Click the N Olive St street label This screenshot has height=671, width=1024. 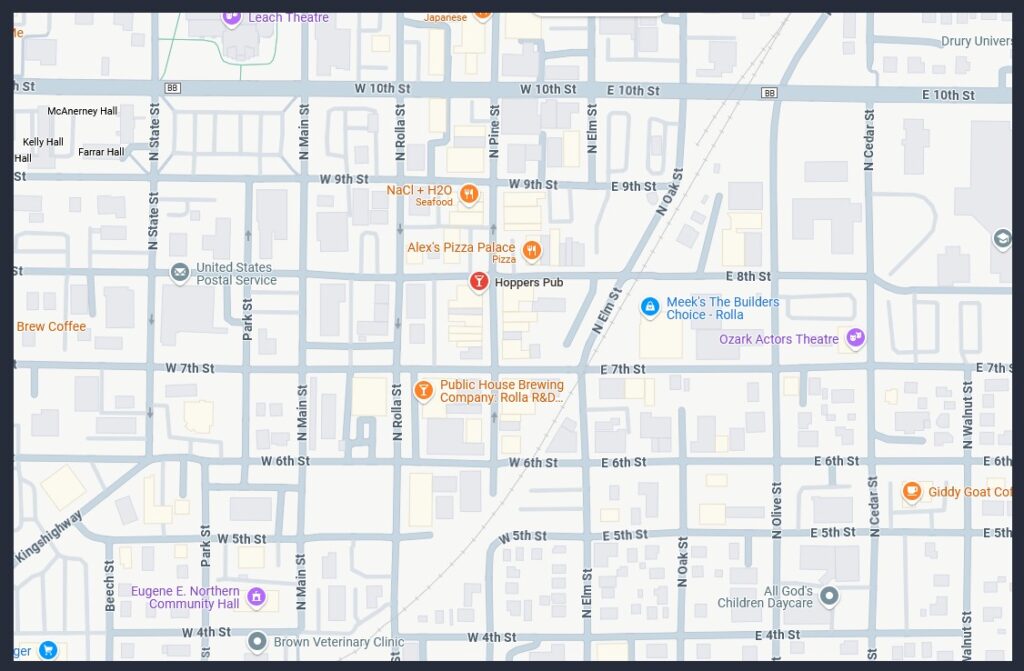coord(776,510)
